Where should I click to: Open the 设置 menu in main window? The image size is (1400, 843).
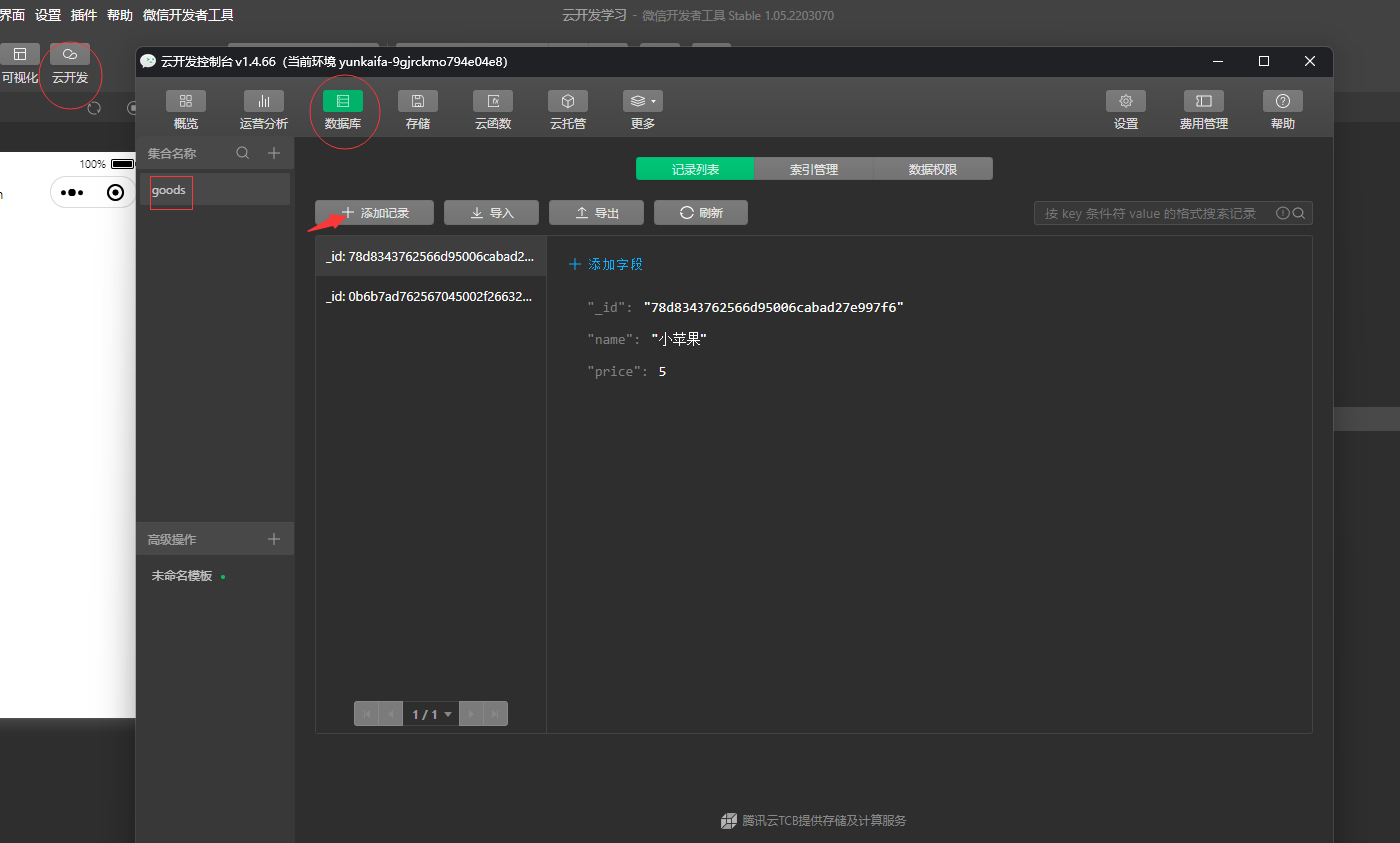[48, 15]
